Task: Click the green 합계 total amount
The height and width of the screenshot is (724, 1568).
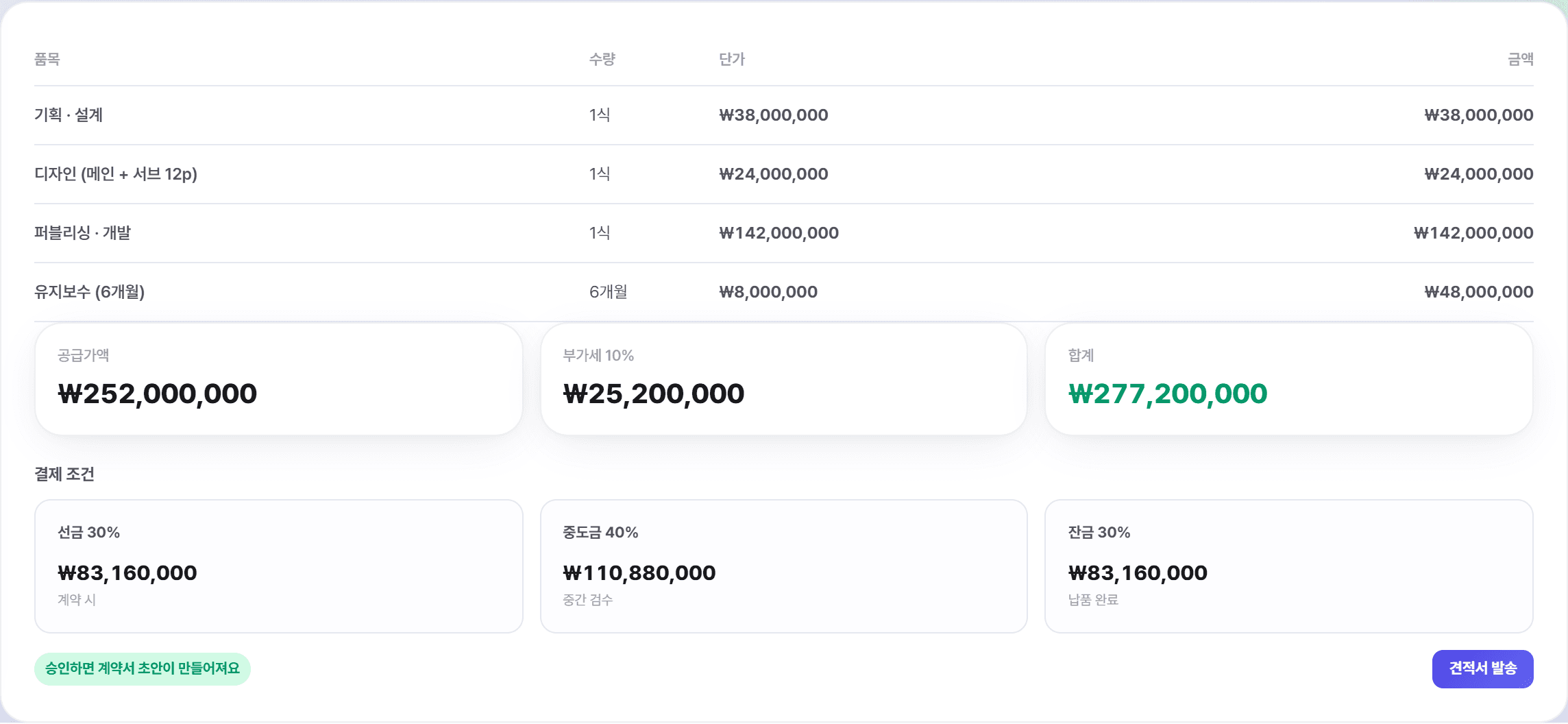Action: tap(1168, 394)
